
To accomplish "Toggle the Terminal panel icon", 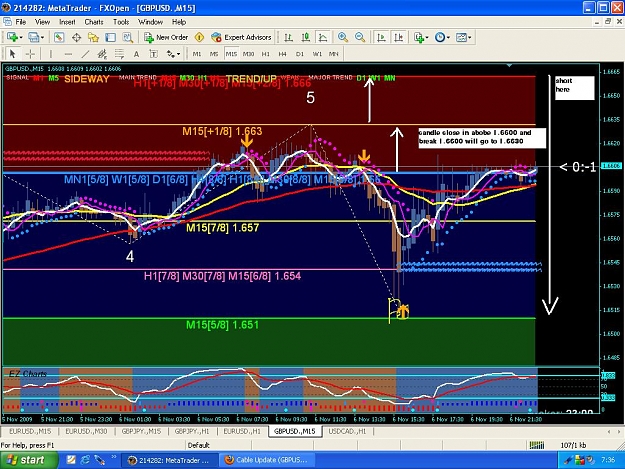I will point(110,37).
